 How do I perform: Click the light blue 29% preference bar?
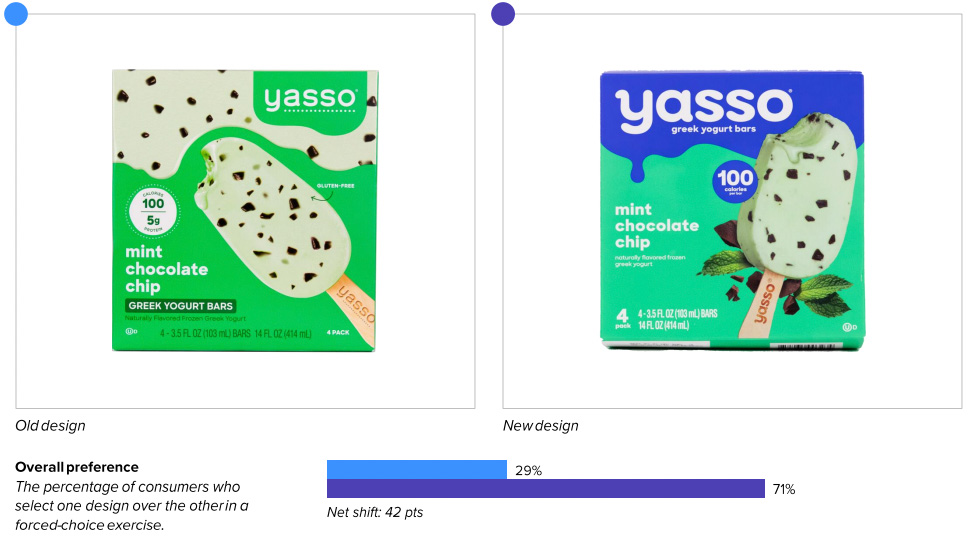[417, 469]
